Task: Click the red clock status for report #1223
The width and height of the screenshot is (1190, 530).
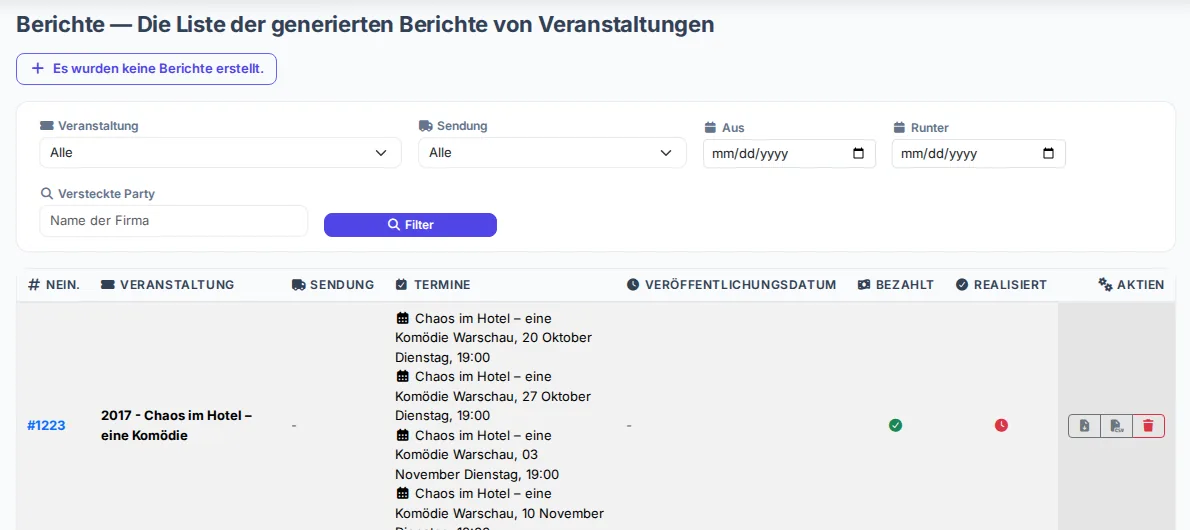Action: coord(1001,425)
